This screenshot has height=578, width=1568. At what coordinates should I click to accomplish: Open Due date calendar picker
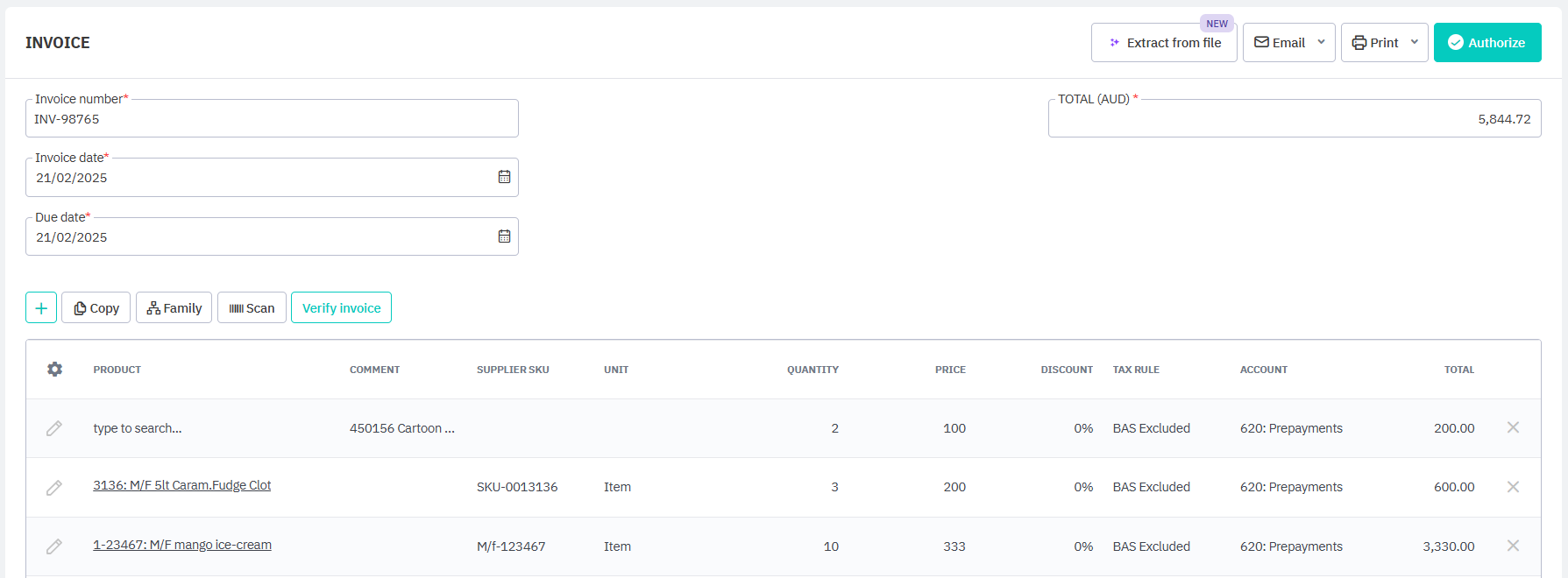(x=504, y=236)
